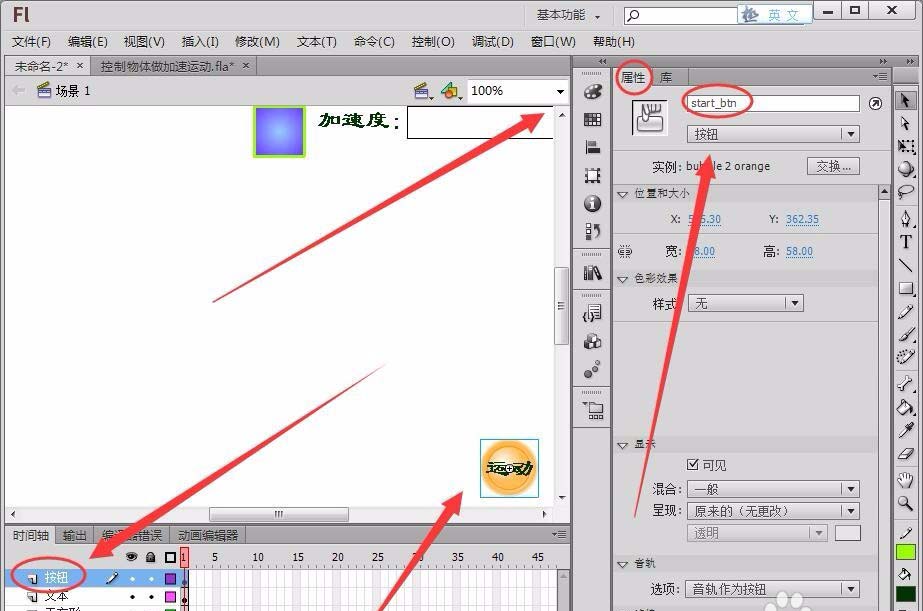
Task: Open the 文件(F) menu
Action: pyautogui.click(x=32, y=42)
